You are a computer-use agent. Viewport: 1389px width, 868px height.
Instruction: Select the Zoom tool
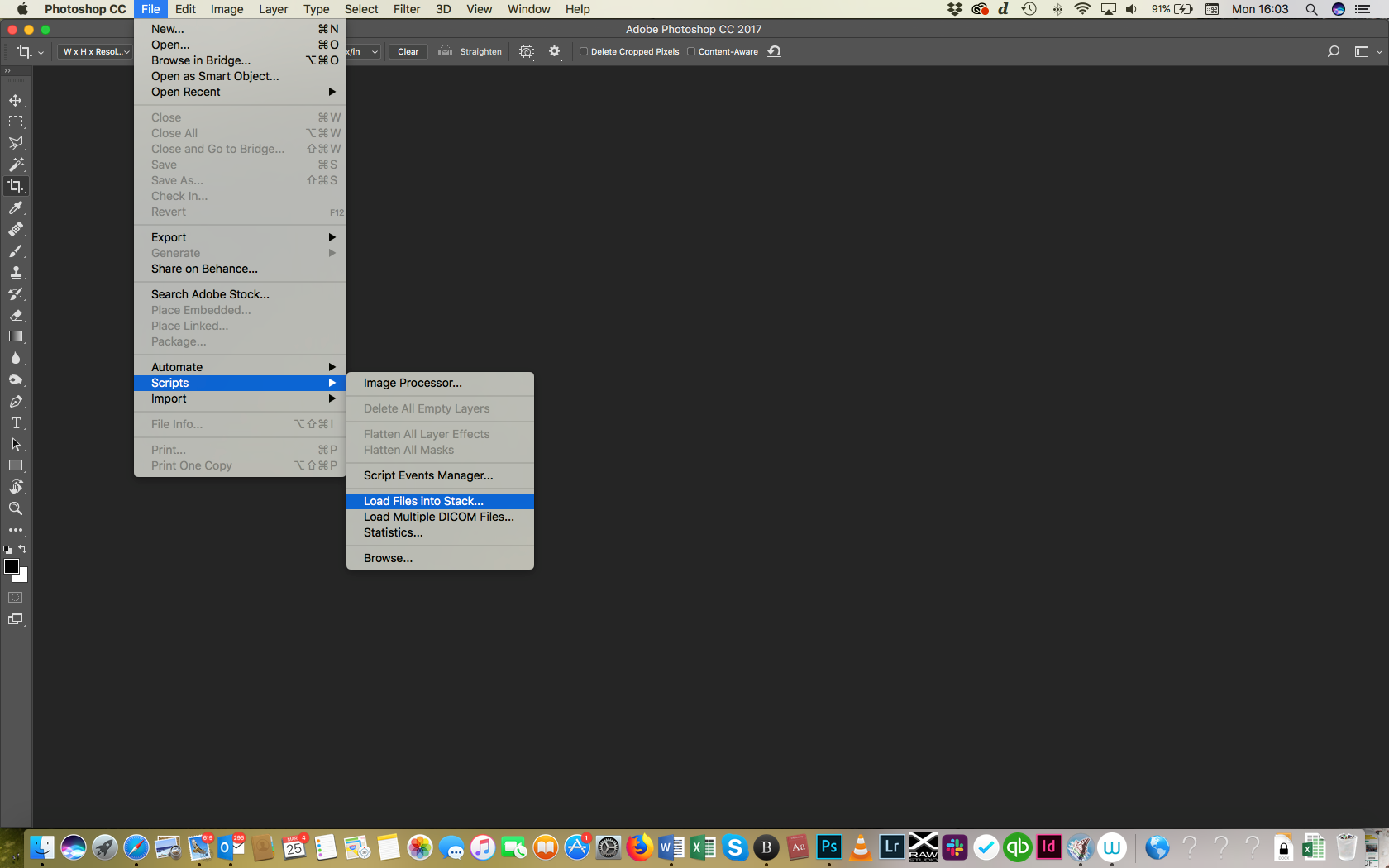[x=16, y=508]
